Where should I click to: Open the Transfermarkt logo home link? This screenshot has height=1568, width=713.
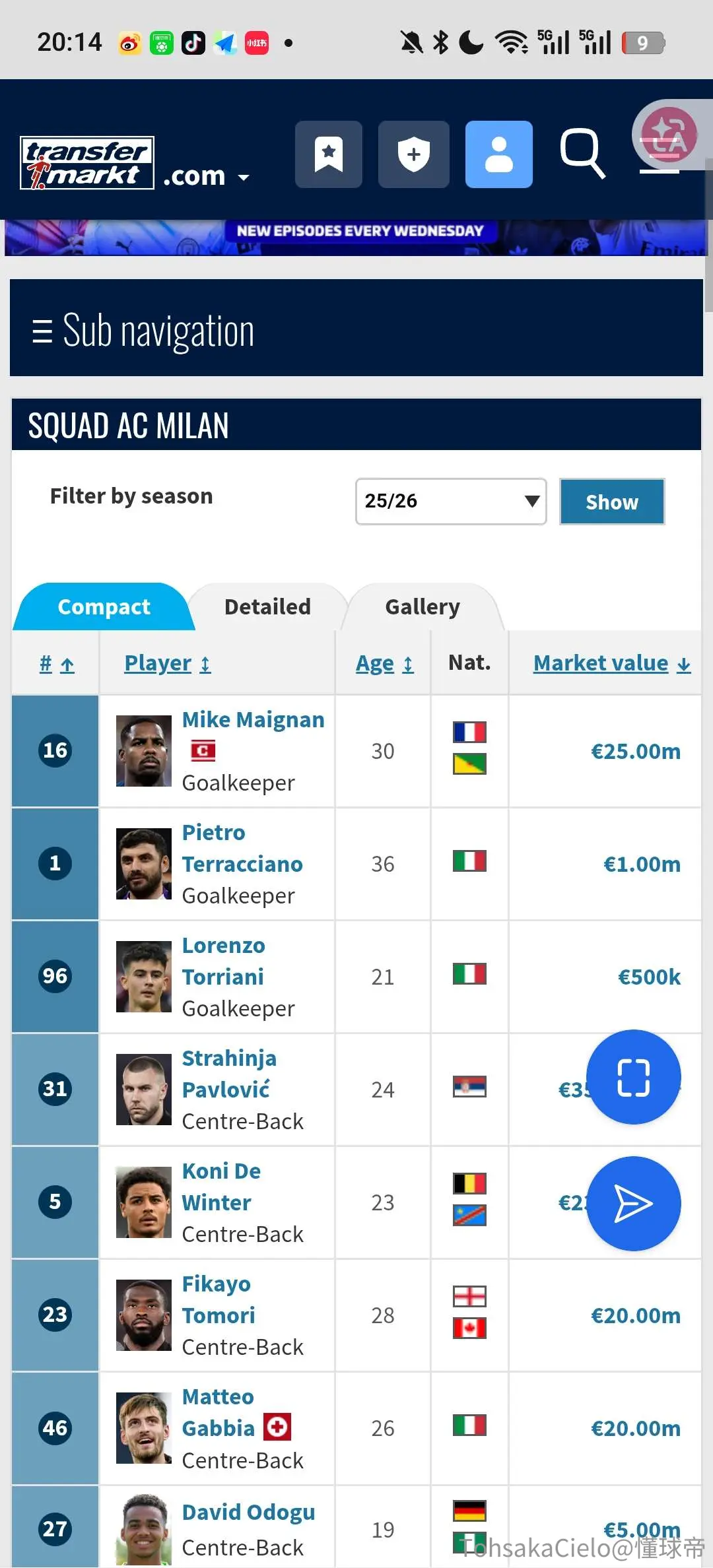click(x=87, y=163)
